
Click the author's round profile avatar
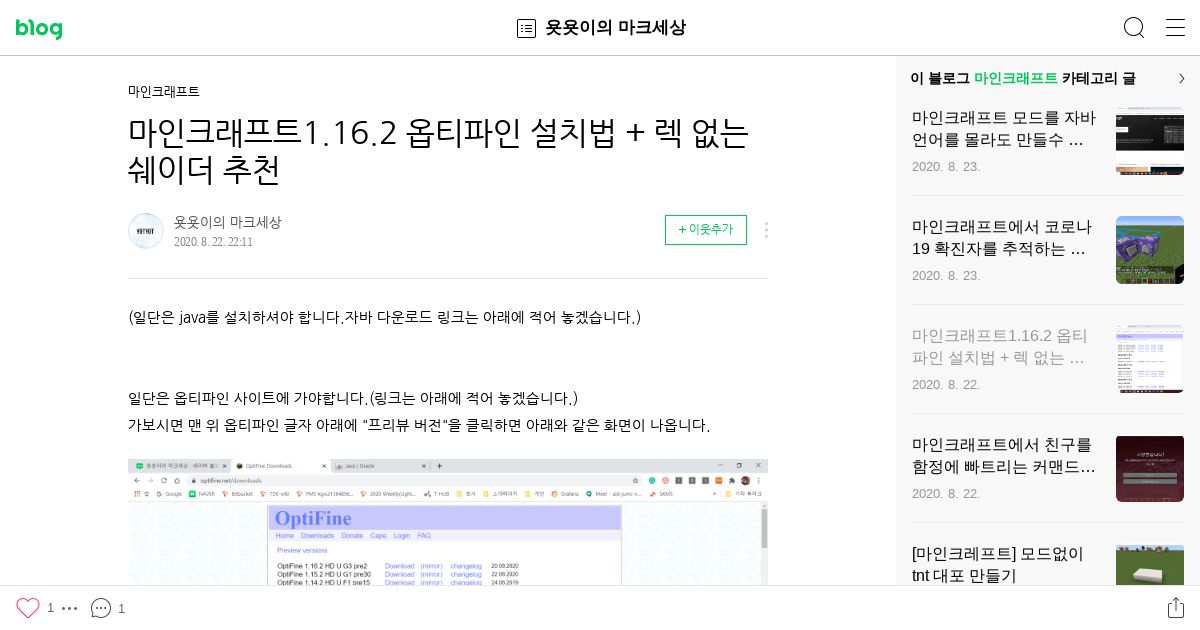[x=146, y=231]
